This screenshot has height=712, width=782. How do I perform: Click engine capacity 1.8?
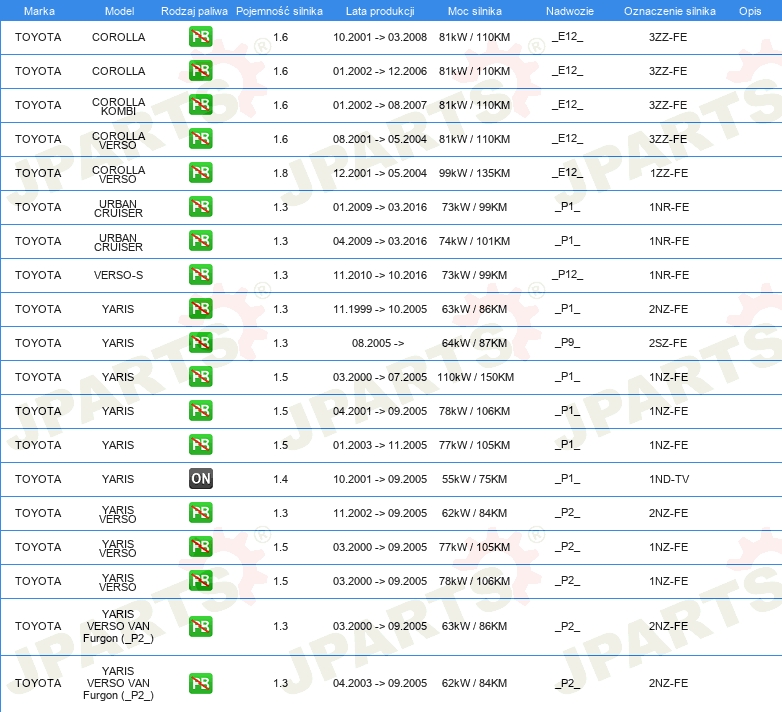280,173
